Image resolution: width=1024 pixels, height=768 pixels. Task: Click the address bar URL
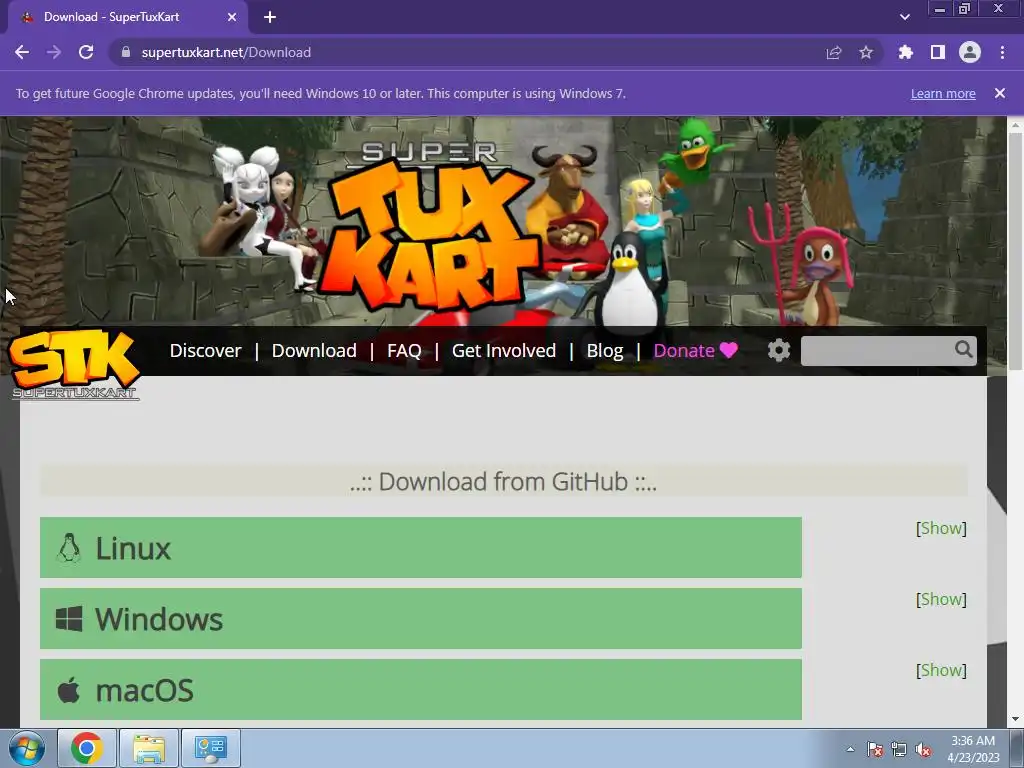pos(226,52)
